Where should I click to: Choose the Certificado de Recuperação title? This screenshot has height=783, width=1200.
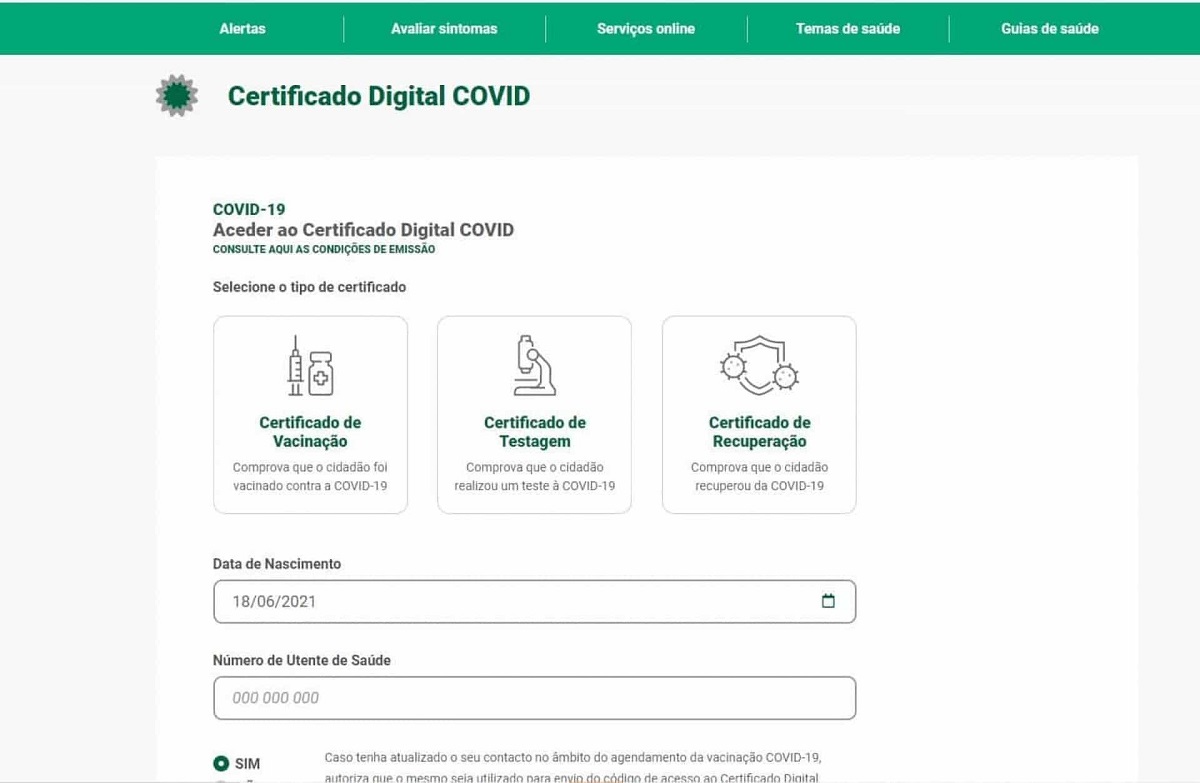click(759, 432)
